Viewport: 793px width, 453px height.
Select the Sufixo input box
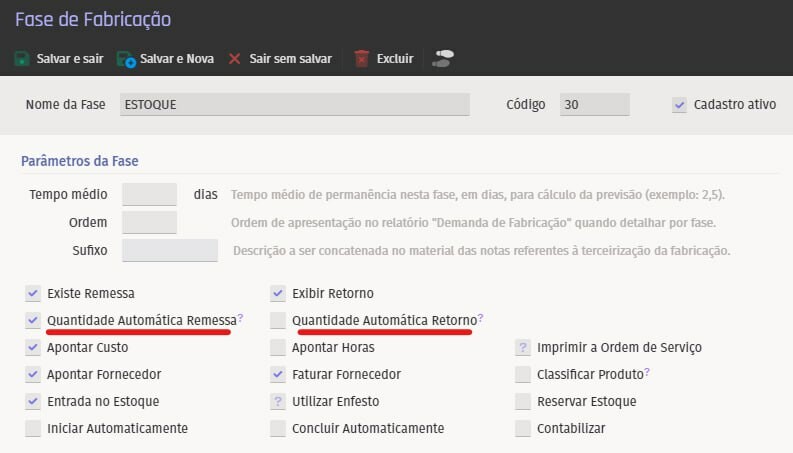tap(169, 250)
